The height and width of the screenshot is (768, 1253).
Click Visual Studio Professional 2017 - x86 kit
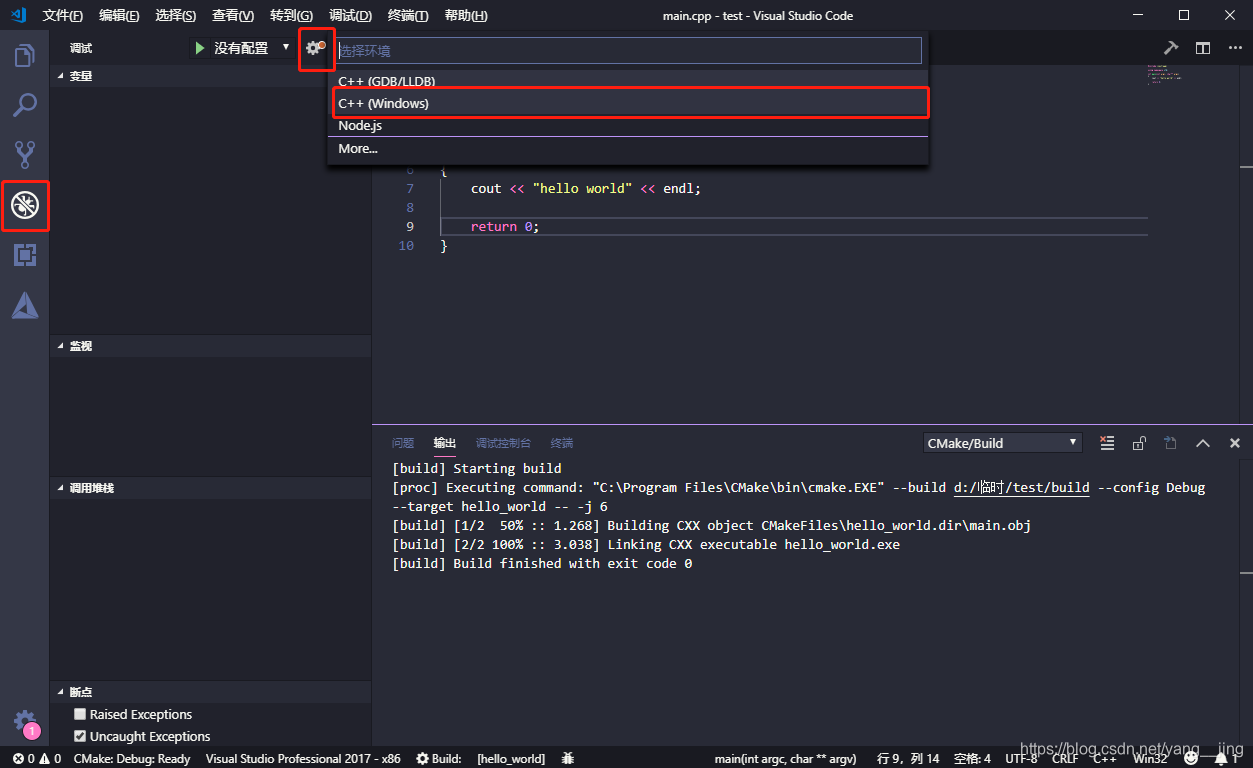303,758
